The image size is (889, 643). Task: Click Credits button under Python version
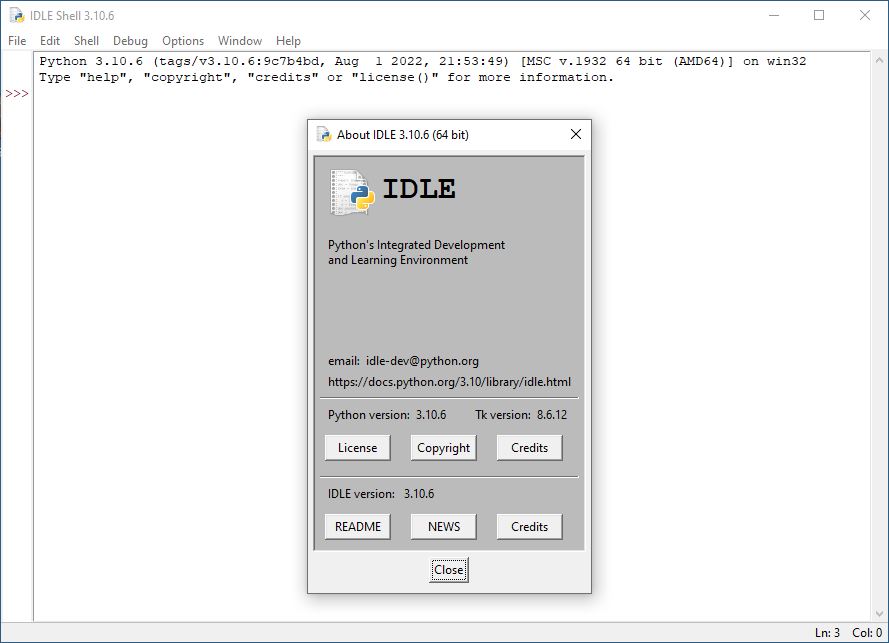[x=530, y=447]
